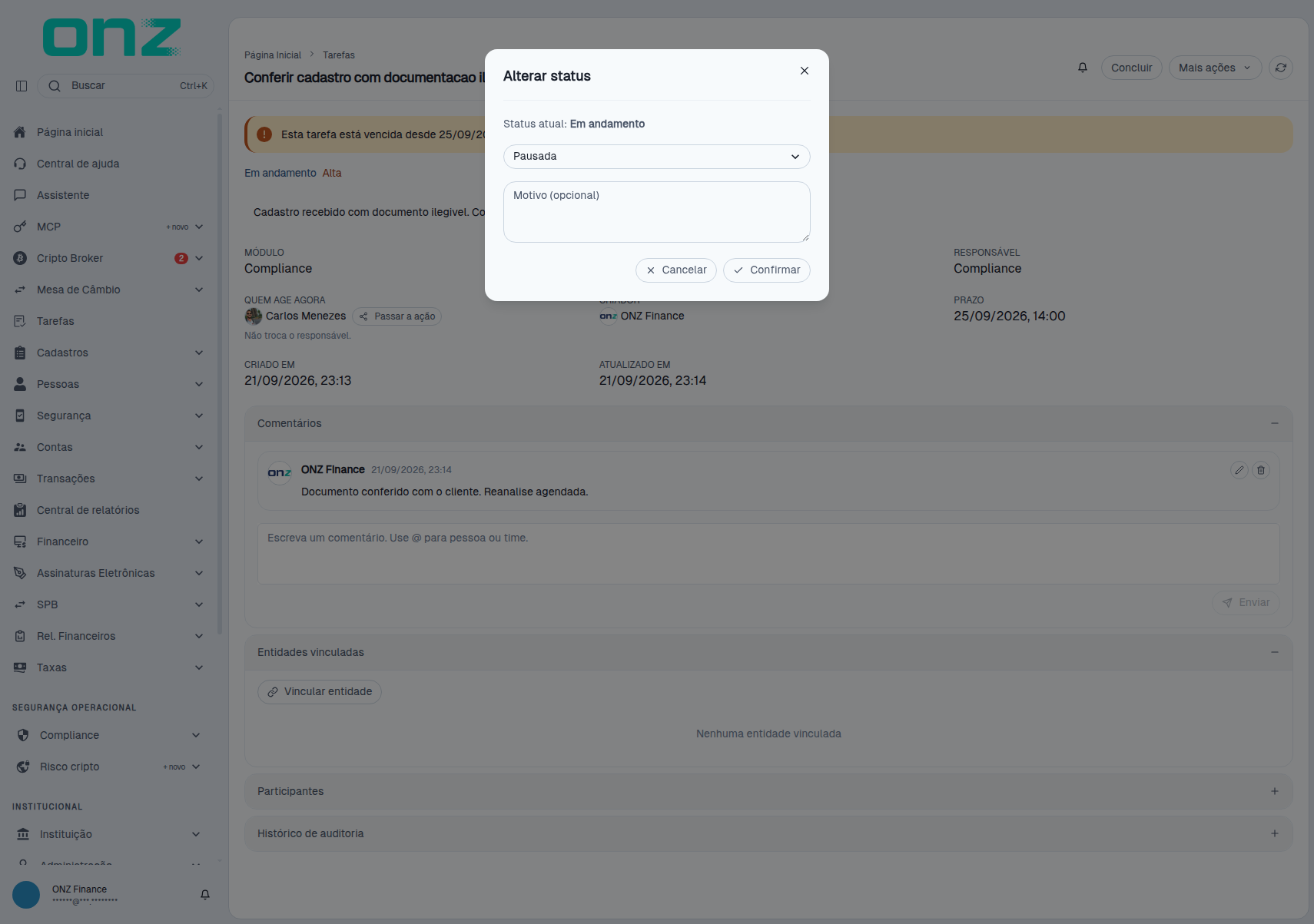Focus the Buscar search field
This screenshot has height=924, width=1314.
[x=126, y=86]
